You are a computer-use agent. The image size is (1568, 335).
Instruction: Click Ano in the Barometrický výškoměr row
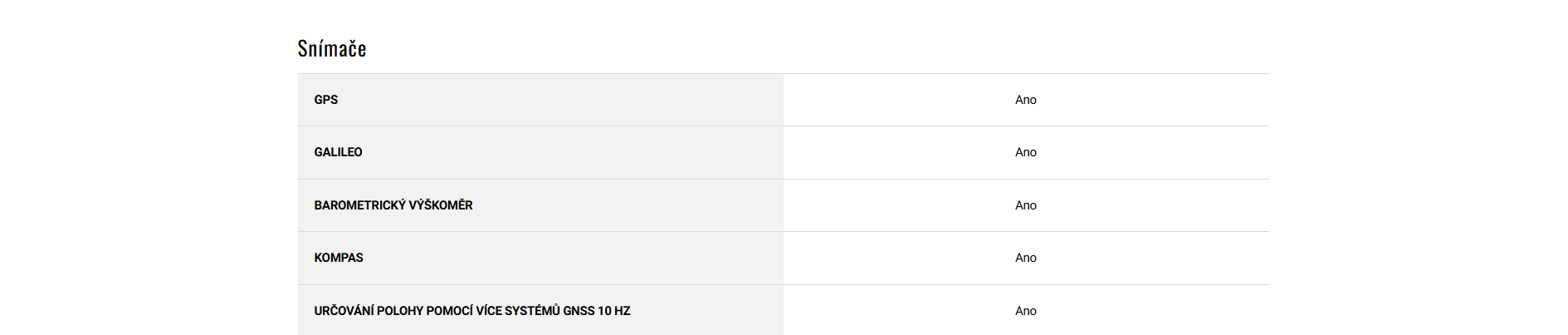(x=1025, y=205)
